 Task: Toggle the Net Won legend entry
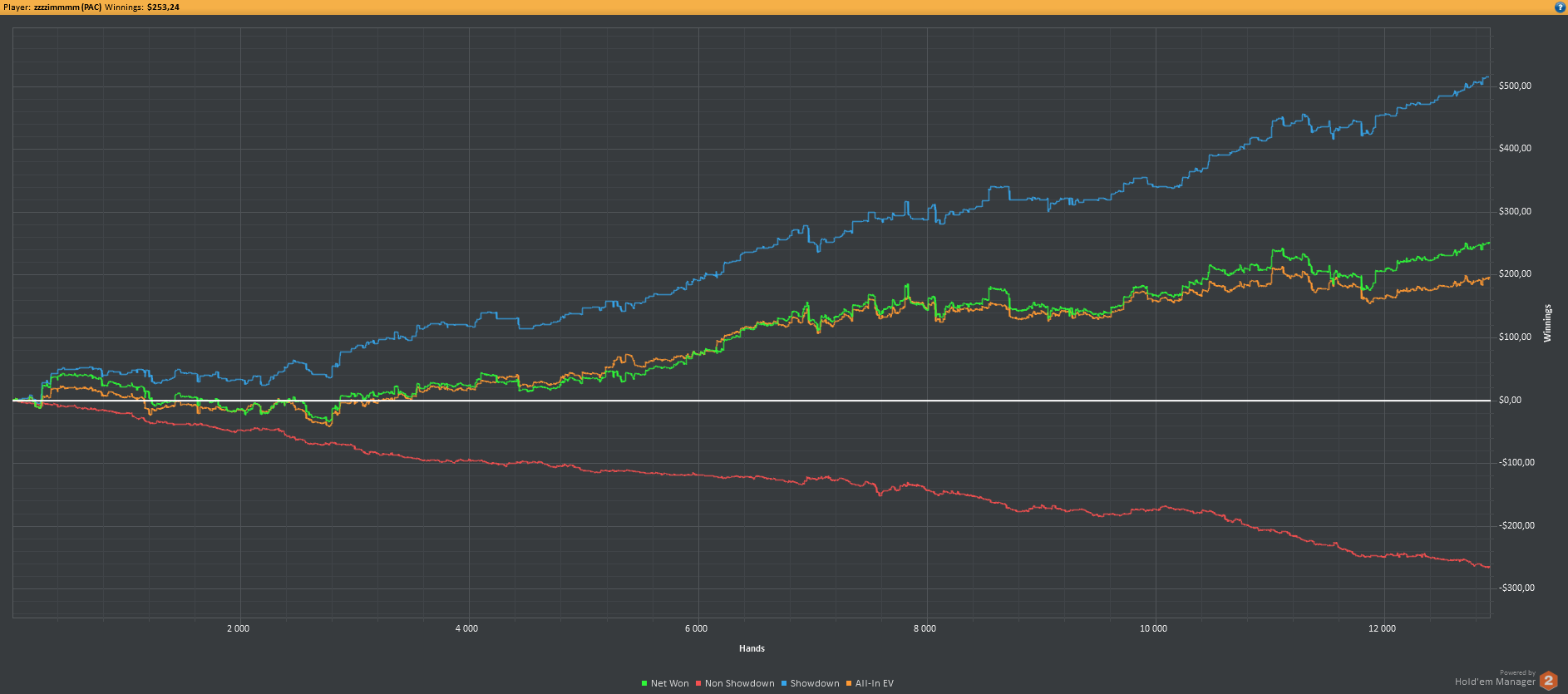tap(665, 683)
